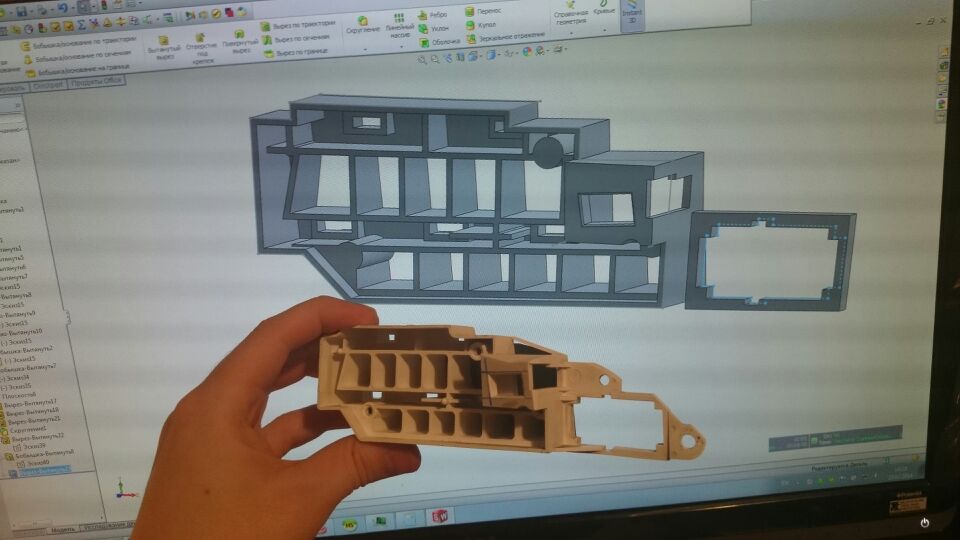Image resolution: width=960 pixels, height=540 pixels.
Task: Select the Повернутый вырез tool
Action: pyautogui.click(x=240, y=34)
